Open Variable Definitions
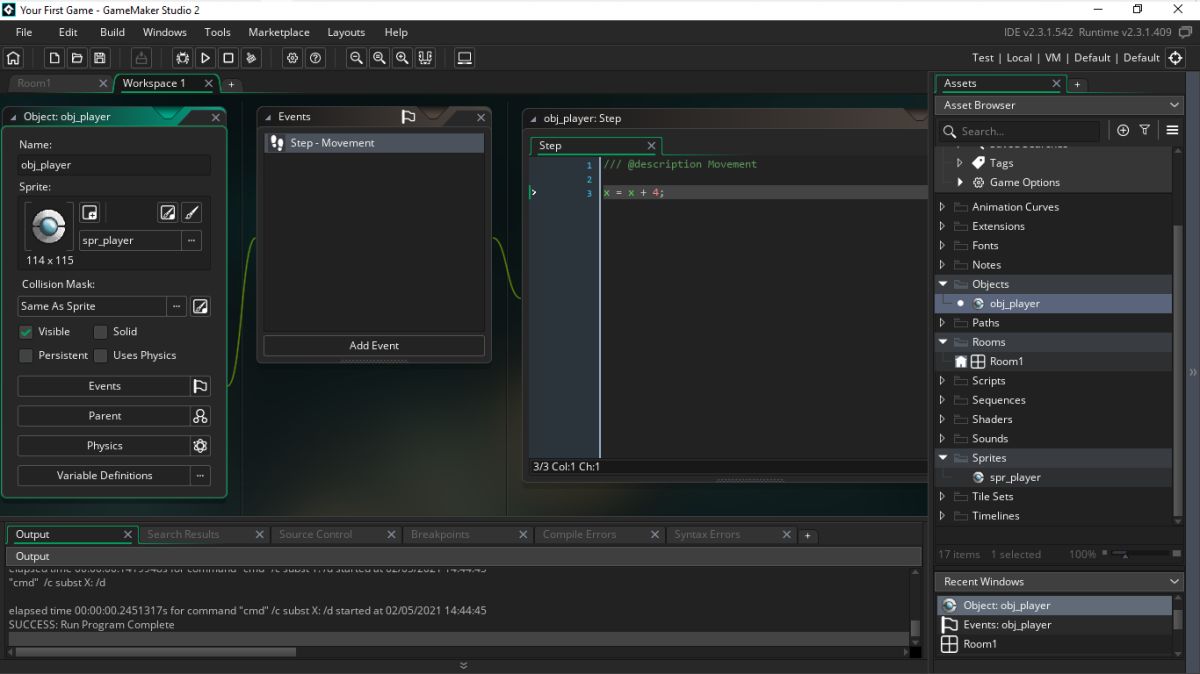This screenshot has height=674, width=1200. (x=104, y=476)
